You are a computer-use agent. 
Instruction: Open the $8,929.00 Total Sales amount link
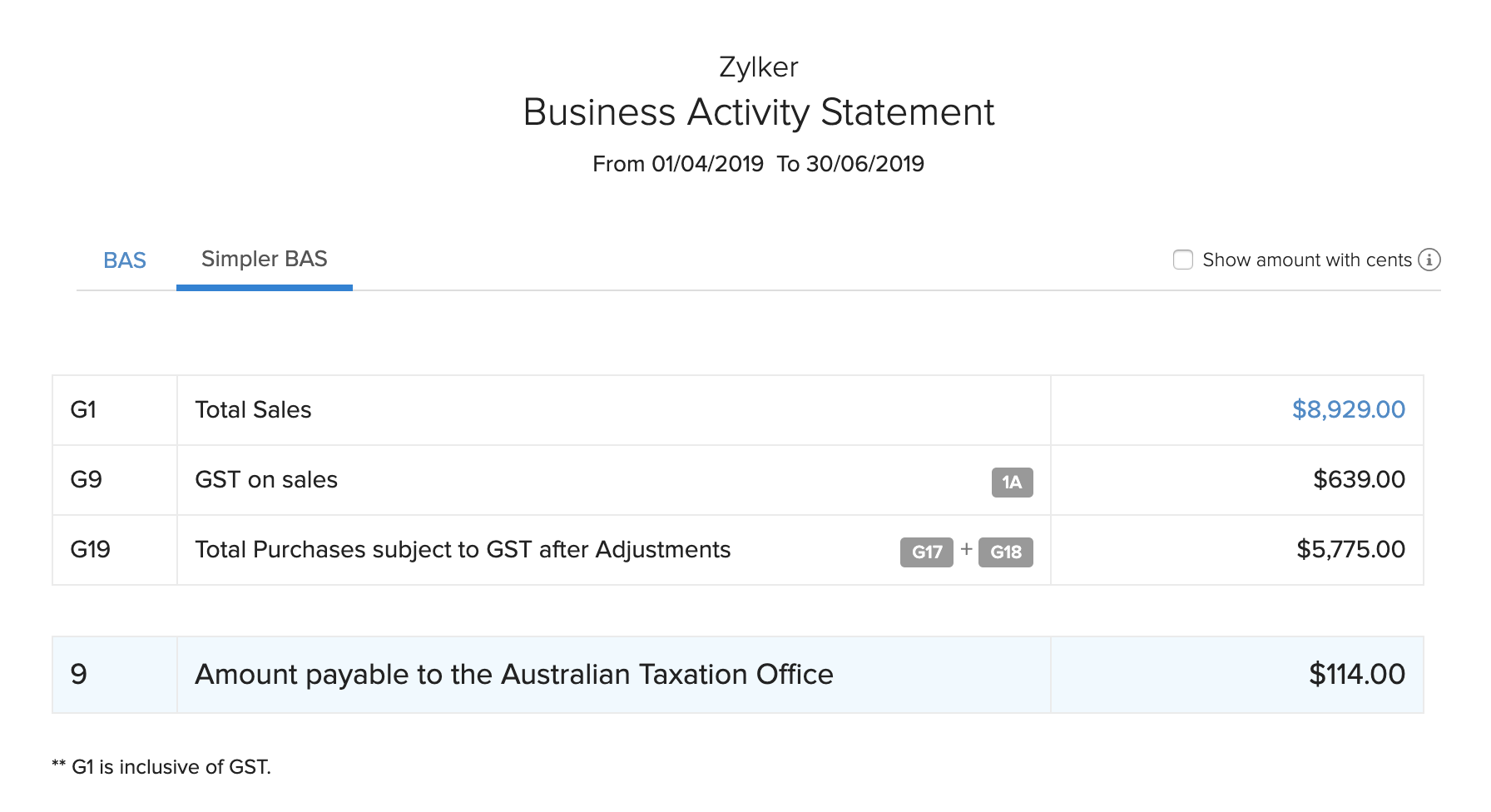tap(1348, 409)
